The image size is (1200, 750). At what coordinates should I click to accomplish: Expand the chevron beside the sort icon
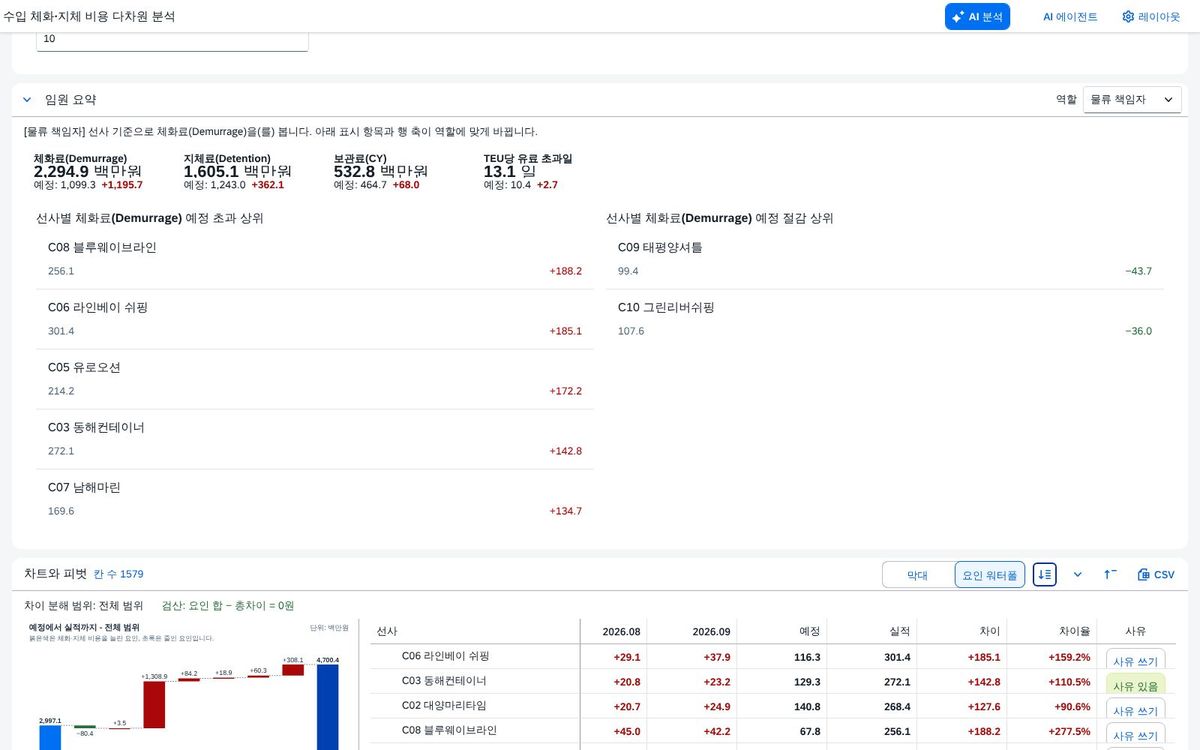coord(1078,575)
